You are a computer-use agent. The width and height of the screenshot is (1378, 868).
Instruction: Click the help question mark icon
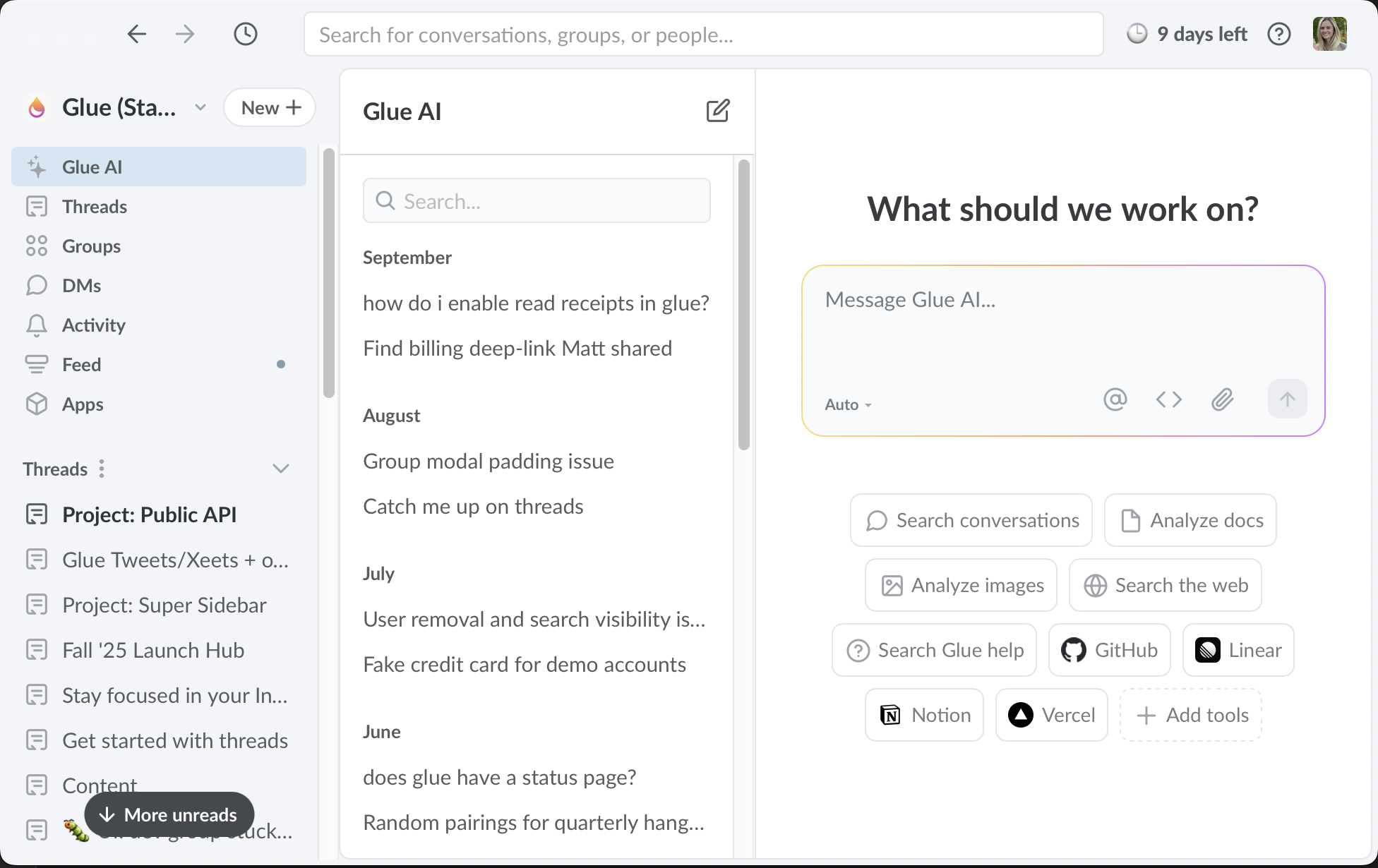[x=1278, y=34]
